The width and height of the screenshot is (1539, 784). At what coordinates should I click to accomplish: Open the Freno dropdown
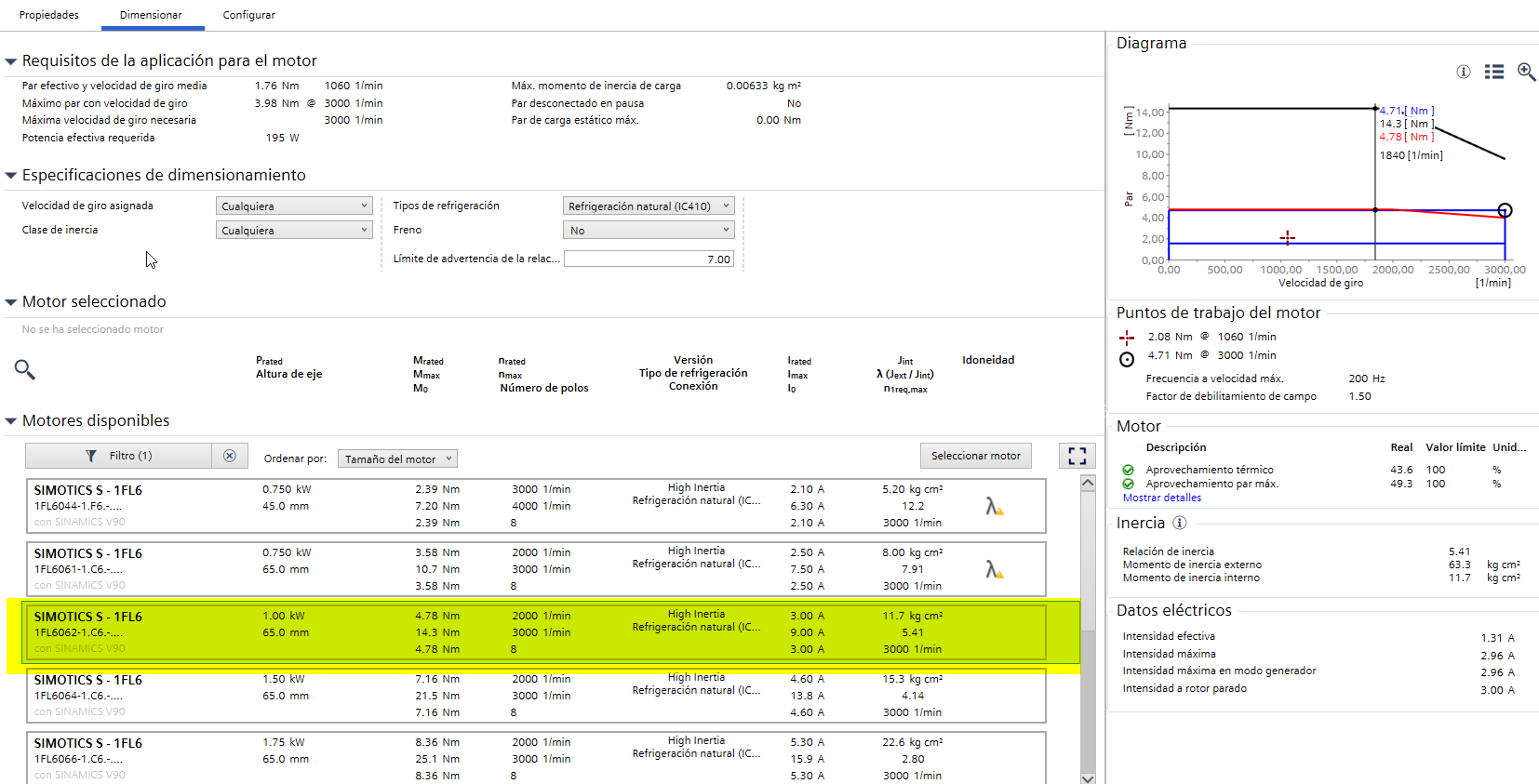click(649, 231)
